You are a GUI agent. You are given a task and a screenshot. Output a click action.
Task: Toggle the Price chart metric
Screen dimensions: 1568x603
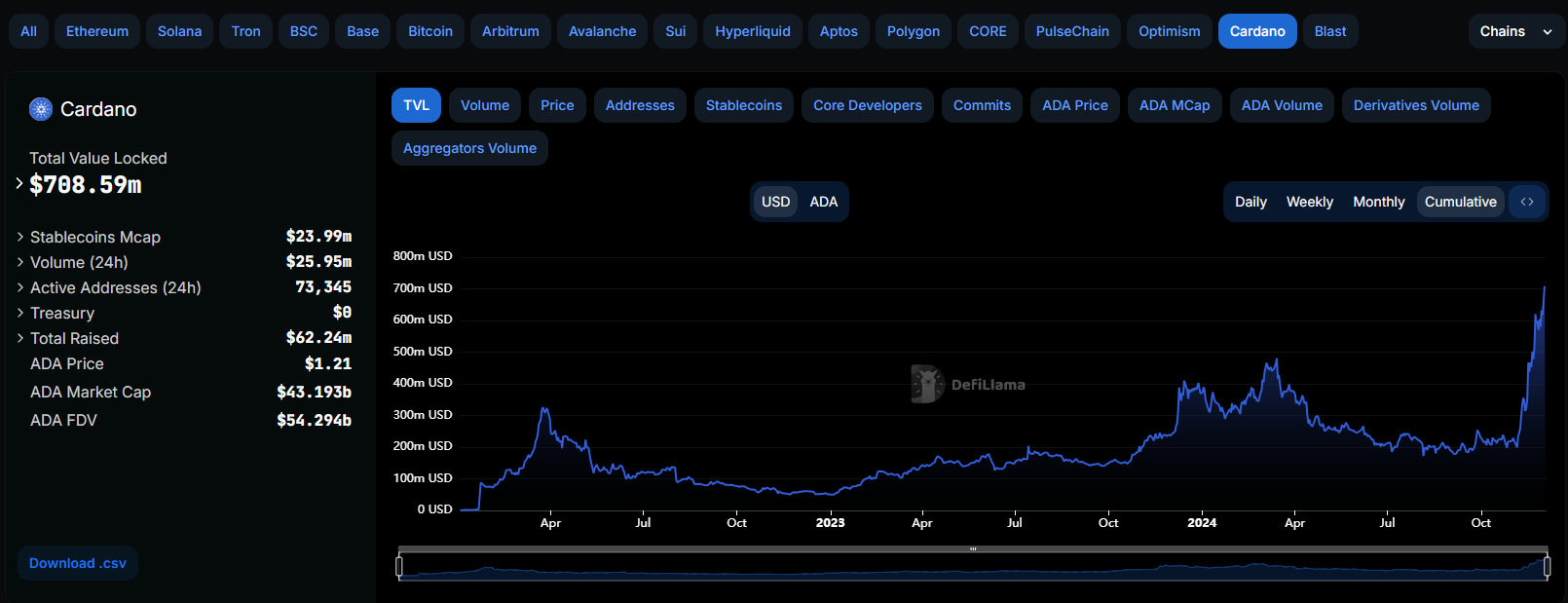coord(557,105)
